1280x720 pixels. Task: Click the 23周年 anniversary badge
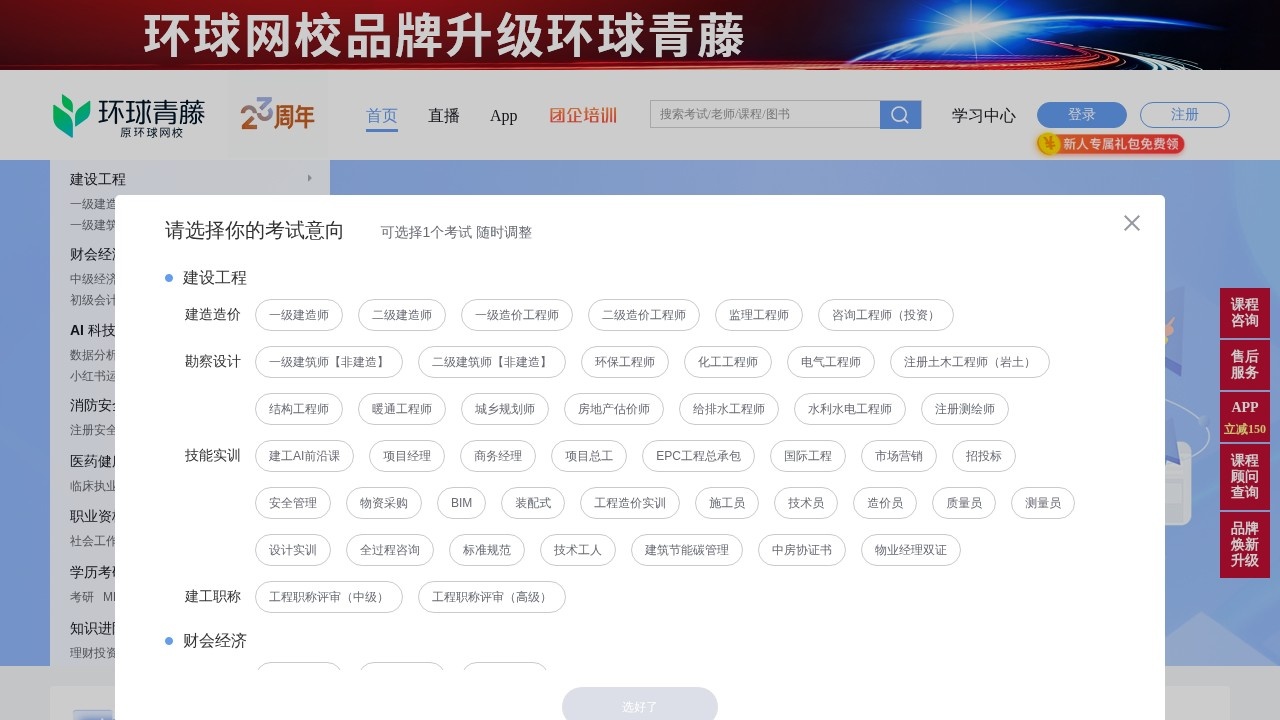278,116
